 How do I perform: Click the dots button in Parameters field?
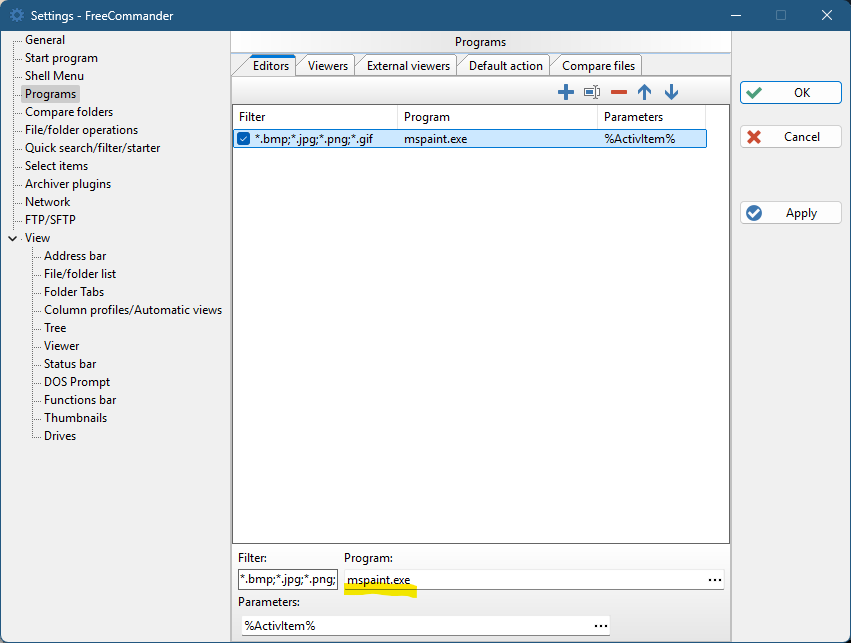pos(600,626)
